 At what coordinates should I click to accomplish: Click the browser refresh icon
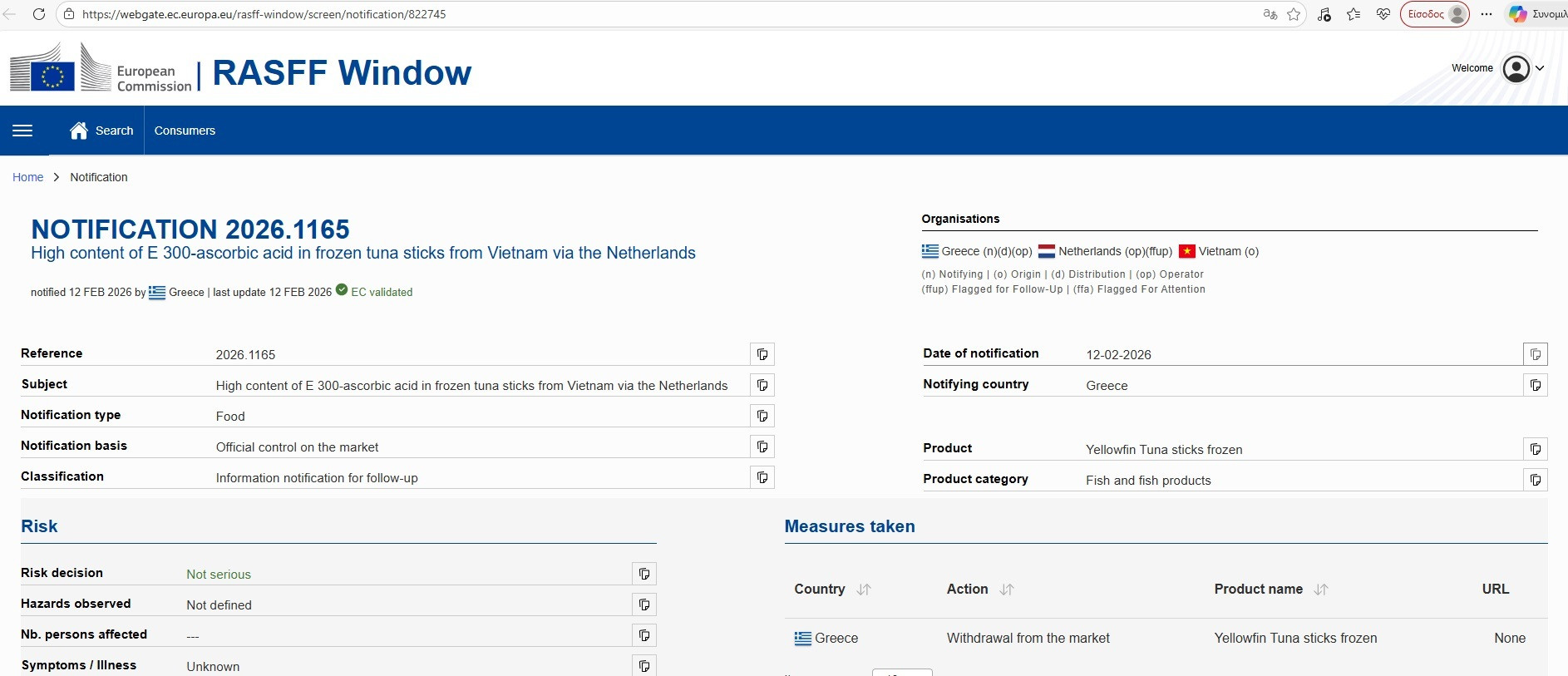[38, 14]
